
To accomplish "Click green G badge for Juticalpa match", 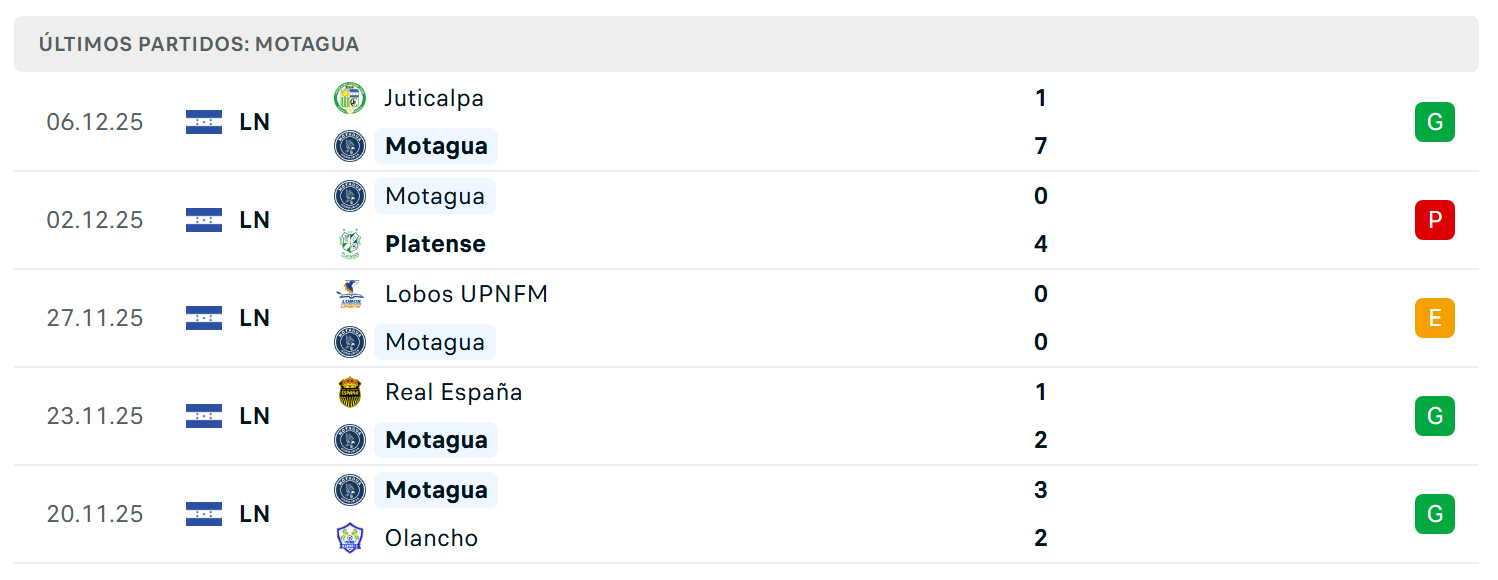I will [1435, 122].
